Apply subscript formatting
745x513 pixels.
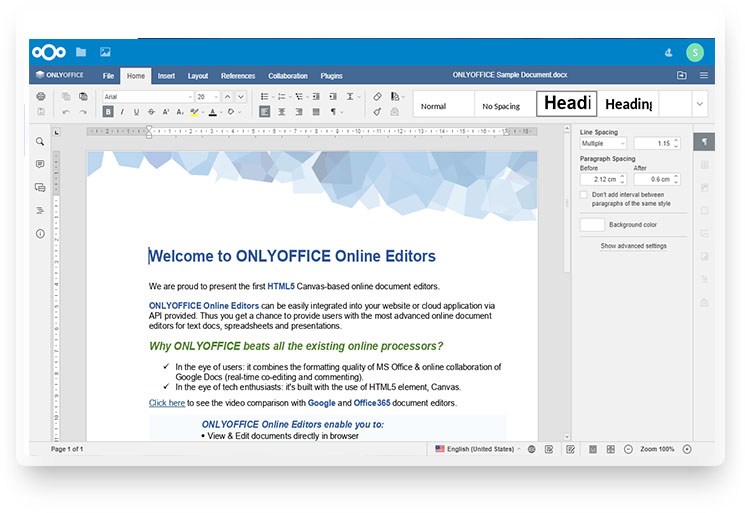click(x=180, y=112)
